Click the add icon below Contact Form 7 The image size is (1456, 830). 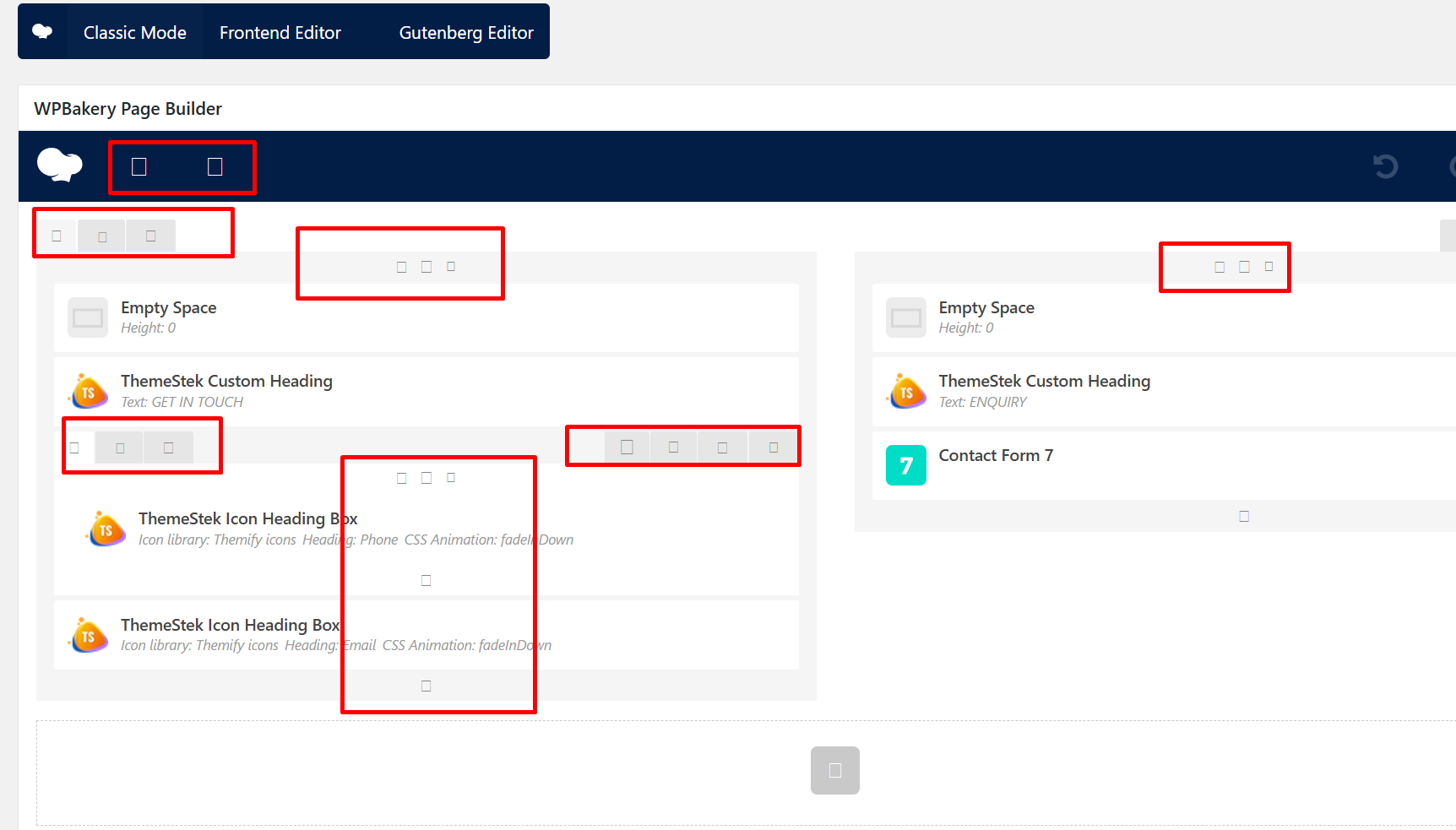point(1244,516)
